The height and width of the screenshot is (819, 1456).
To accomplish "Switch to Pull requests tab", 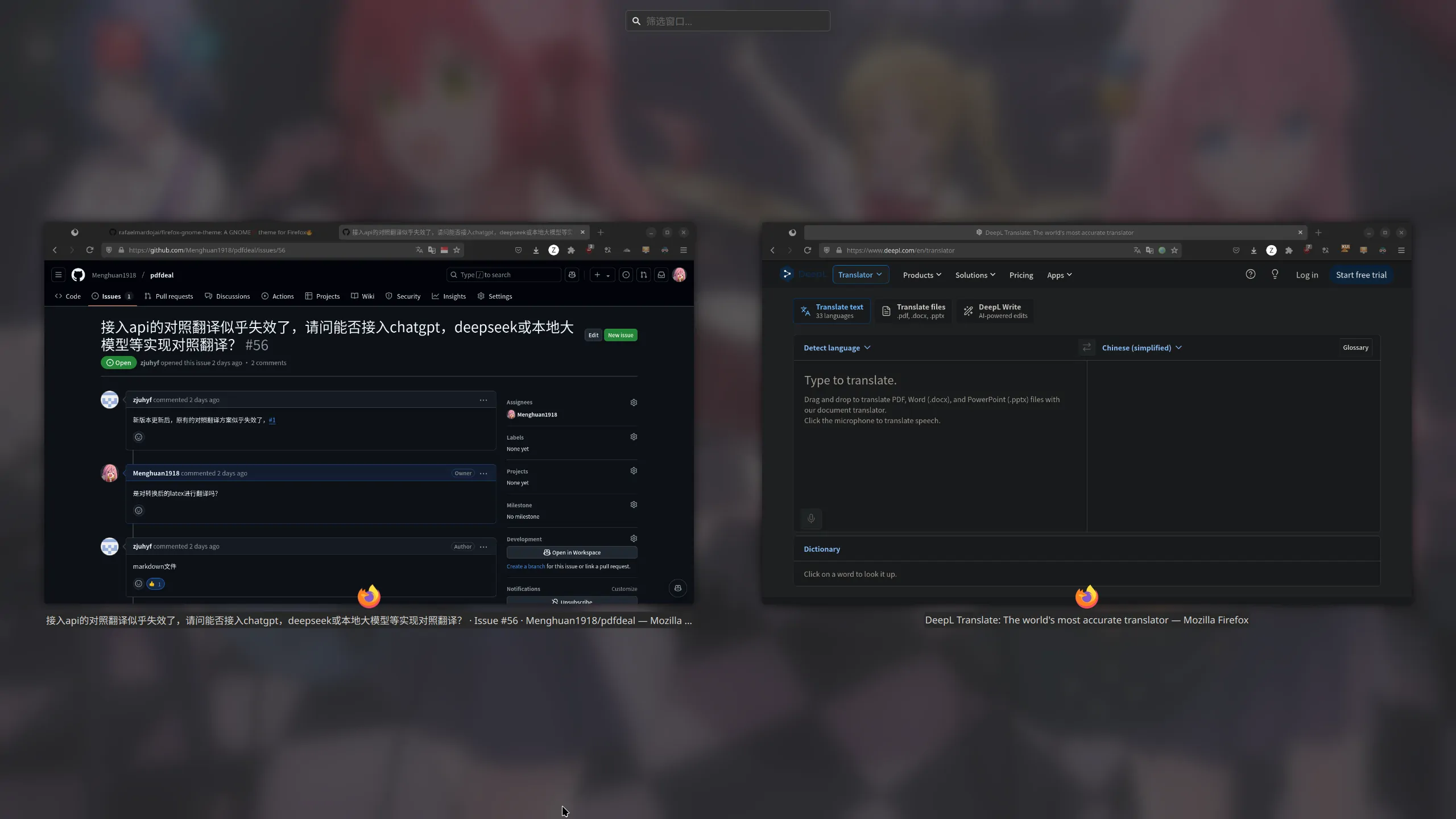I will [169, 296].
